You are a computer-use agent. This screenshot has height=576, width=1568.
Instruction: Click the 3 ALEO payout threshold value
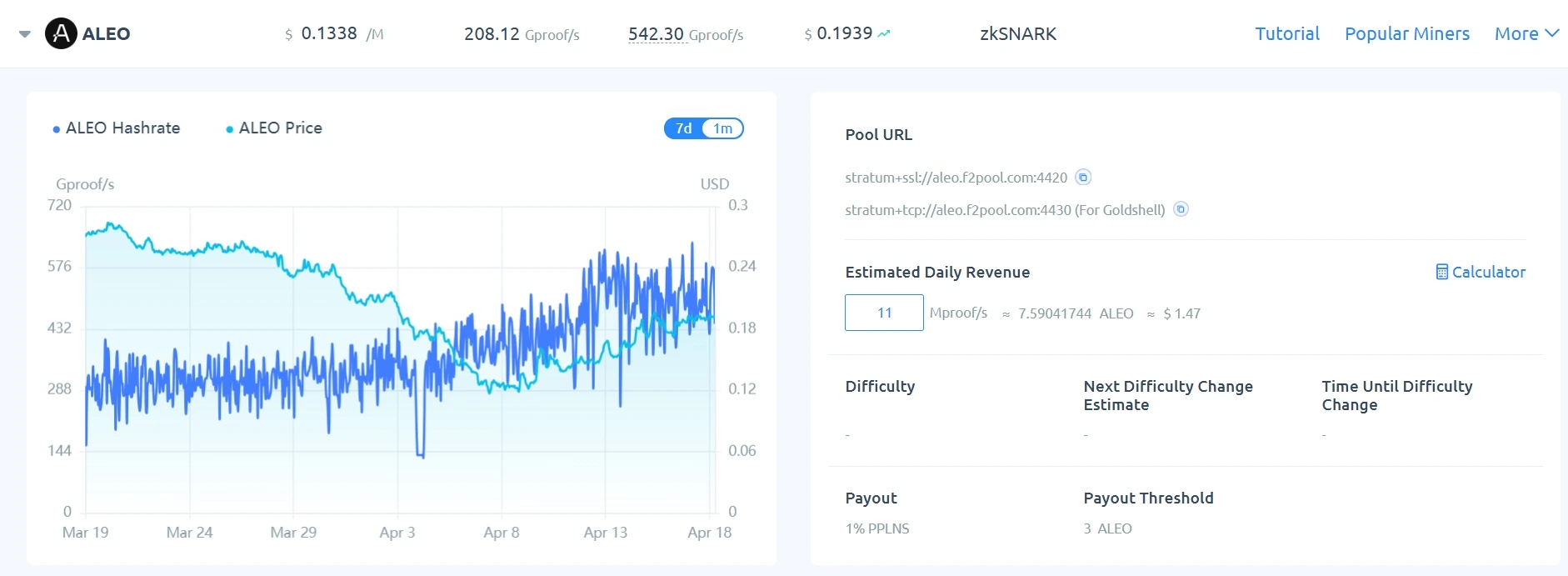point(1107,528)
